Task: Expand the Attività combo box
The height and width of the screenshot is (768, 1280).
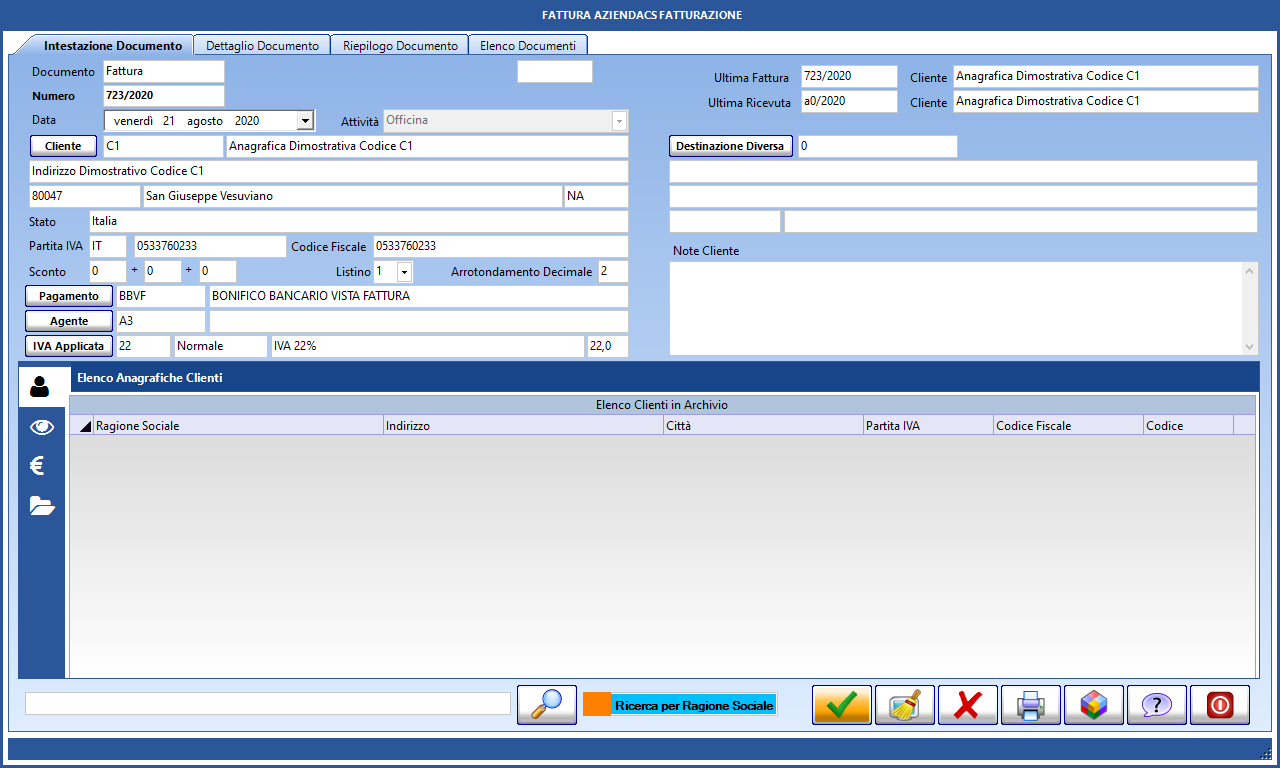Action: tap(620, 120)
